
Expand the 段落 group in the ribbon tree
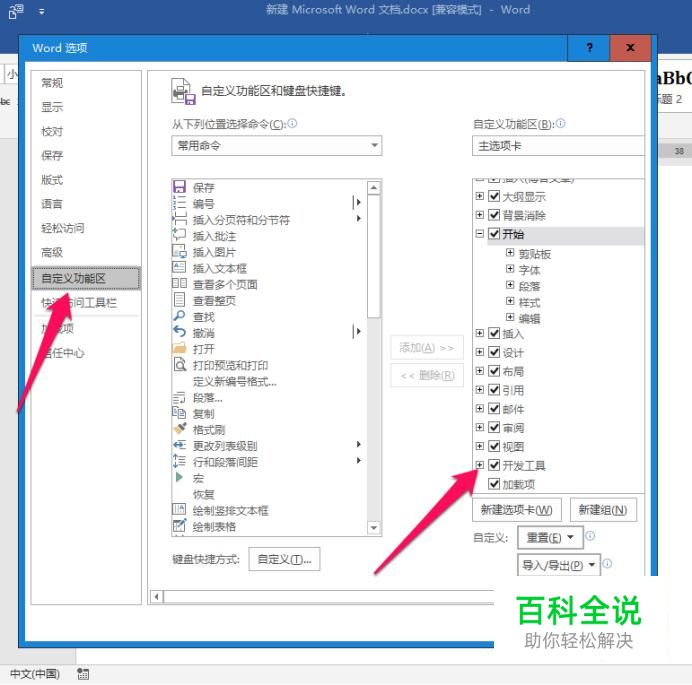(x=510, y=285)
